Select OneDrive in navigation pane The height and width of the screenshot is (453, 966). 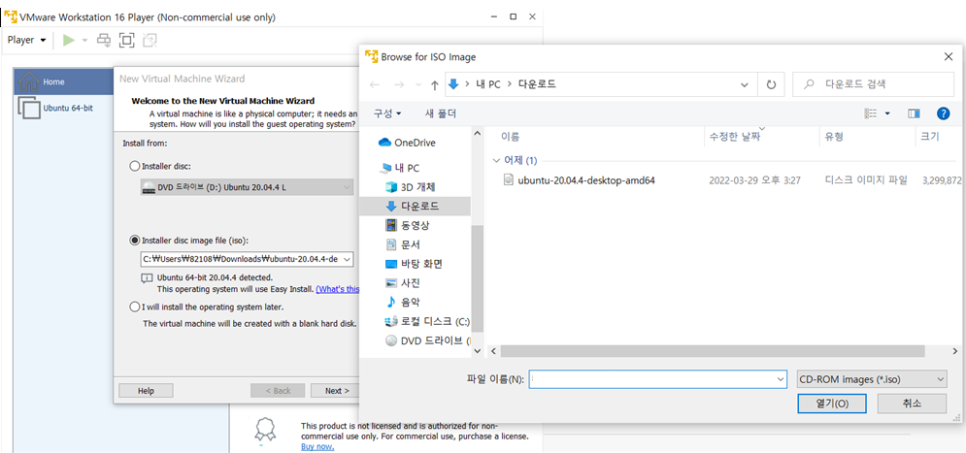[x=408, y=143]
